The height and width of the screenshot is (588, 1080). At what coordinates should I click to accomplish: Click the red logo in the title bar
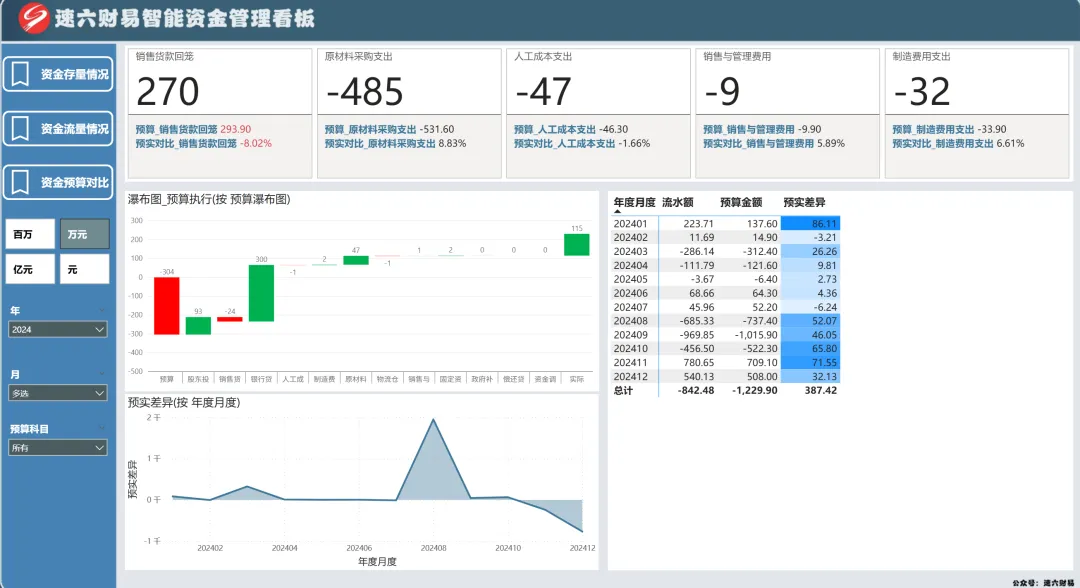tap(33, 18)
